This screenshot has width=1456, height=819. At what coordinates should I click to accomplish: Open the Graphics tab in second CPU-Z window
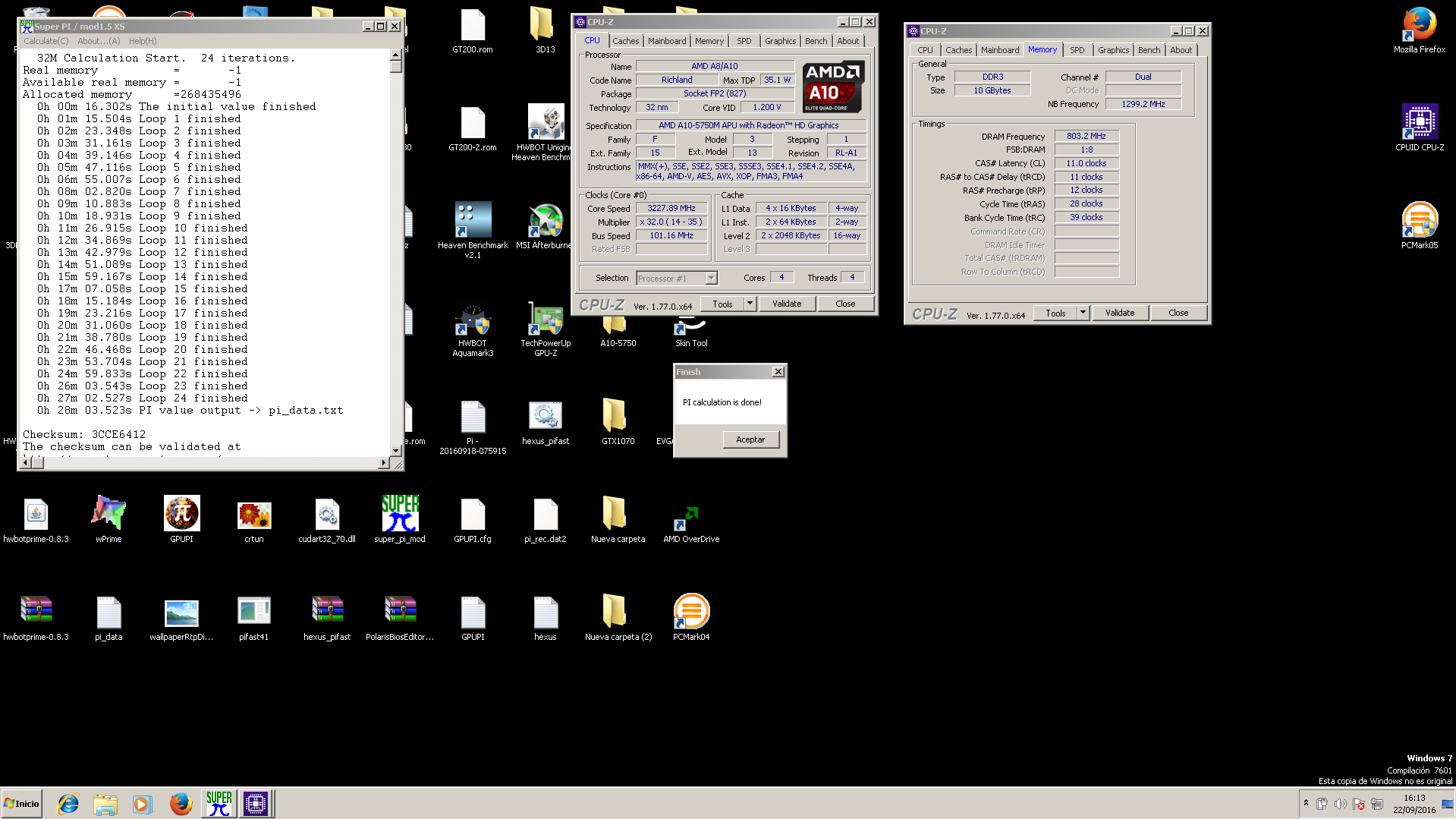pyautogui.click(x=1113, y=50)
